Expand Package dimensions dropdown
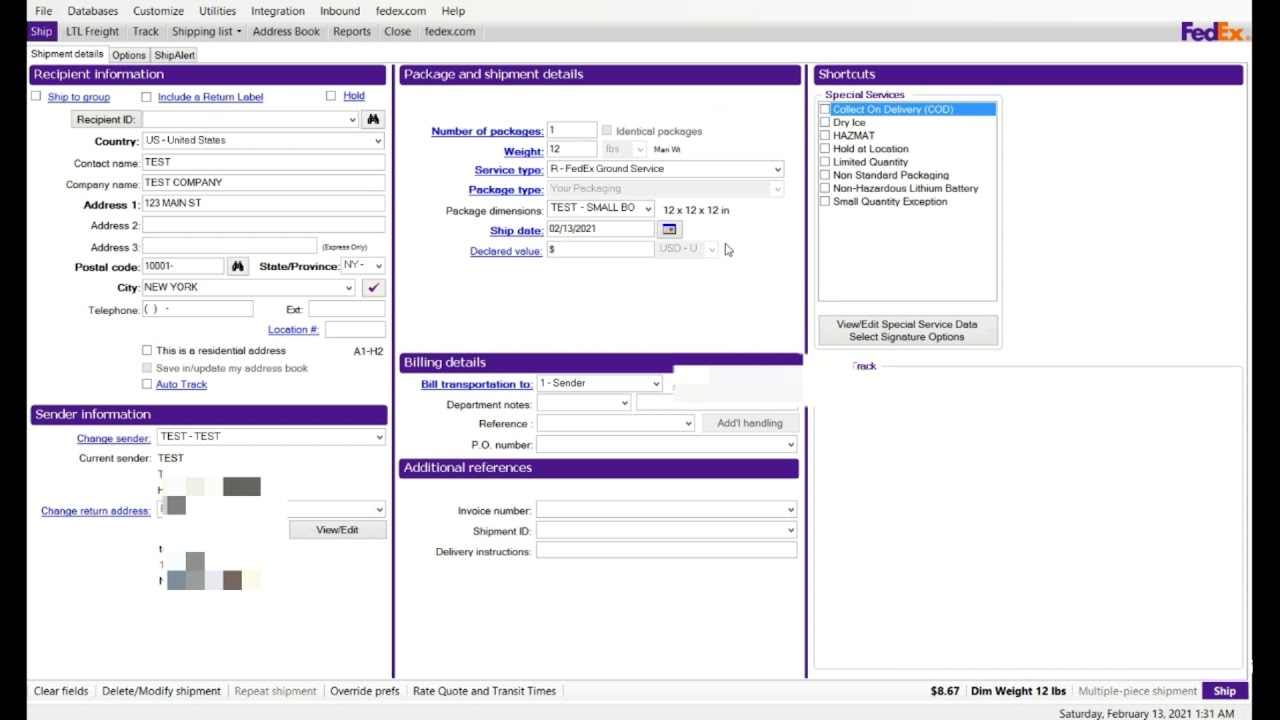 (x=648, y=209)
